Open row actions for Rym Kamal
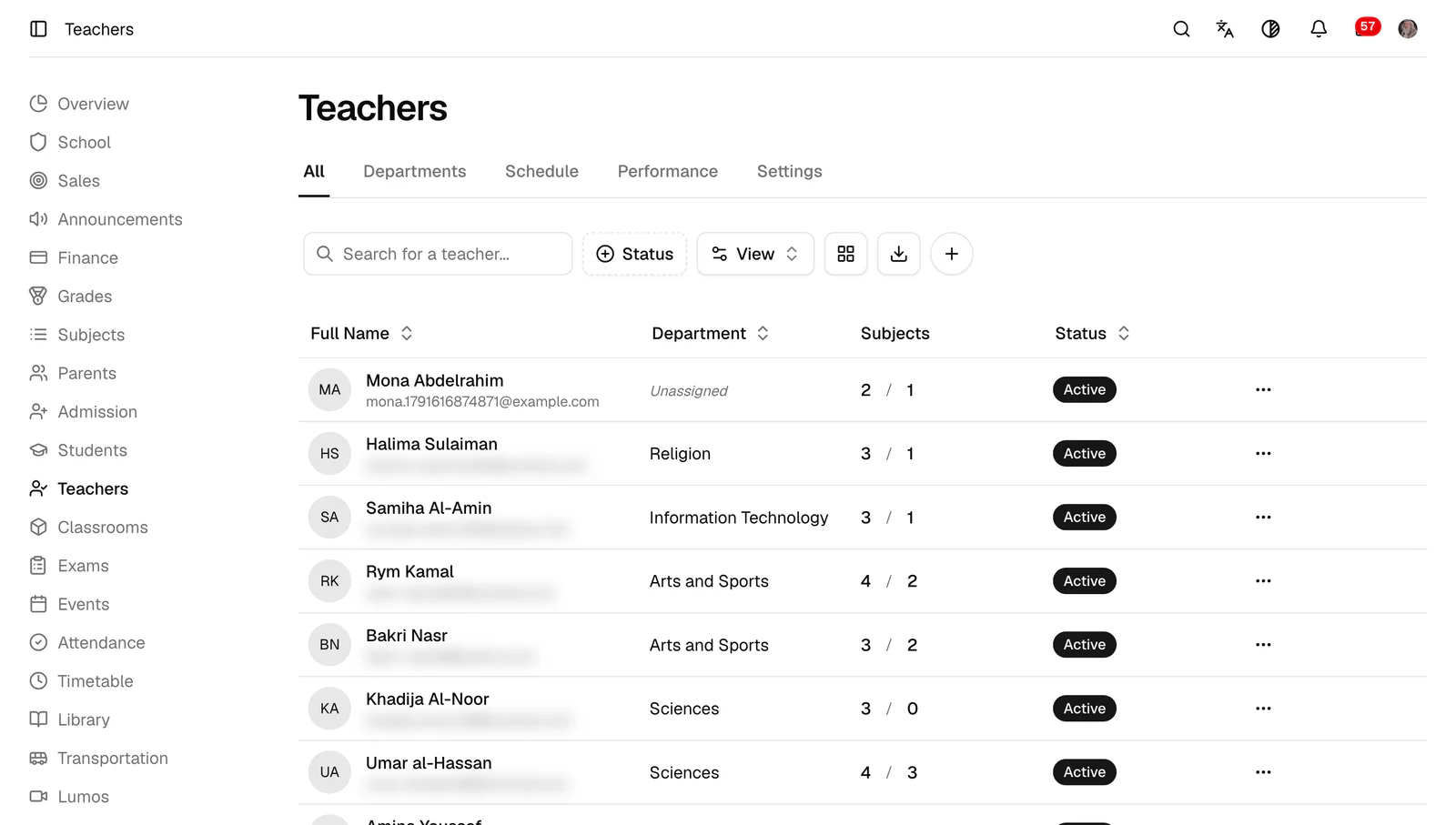1456x825 pixels. pos(1263,580)
